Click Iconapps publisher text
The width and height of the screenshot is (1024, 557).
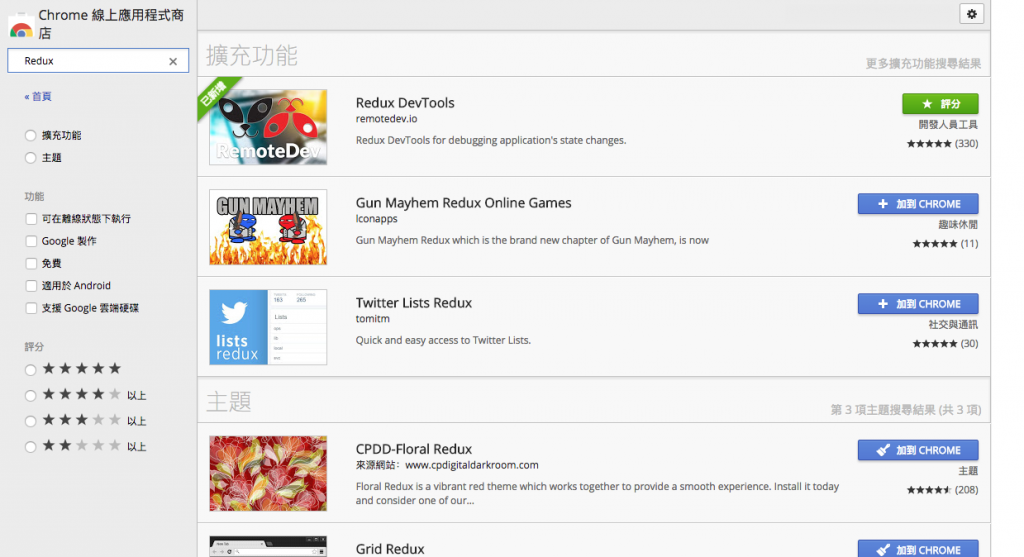coord(376,219)
